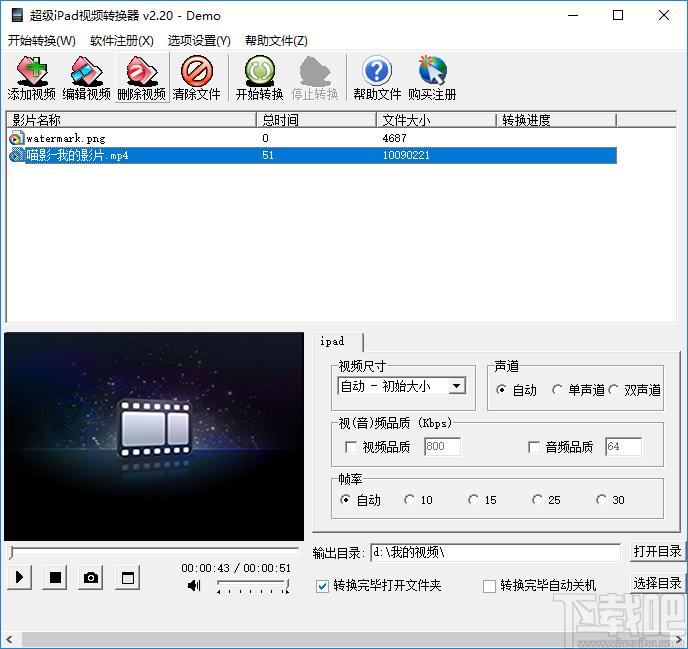Viewport: 688px width, 649px height.
Task: Set frame rate to 25
Action: [537, 500]
